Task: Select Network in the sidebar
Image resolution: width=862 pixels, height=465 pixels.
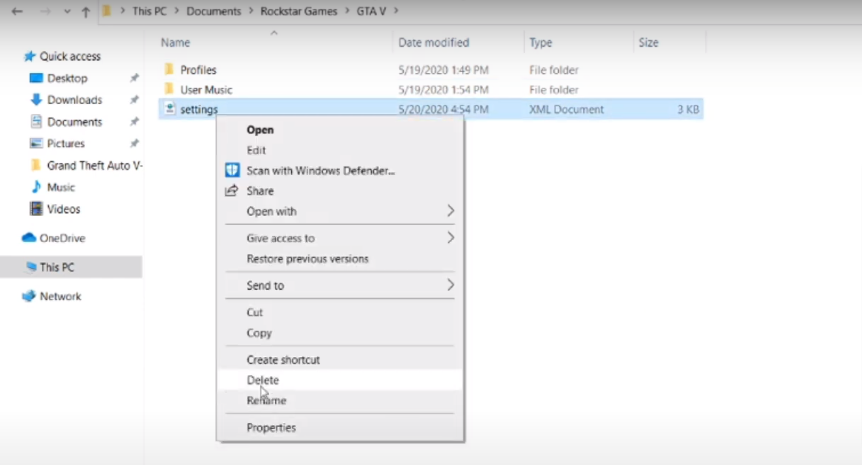Action: [x=60, y=296]
